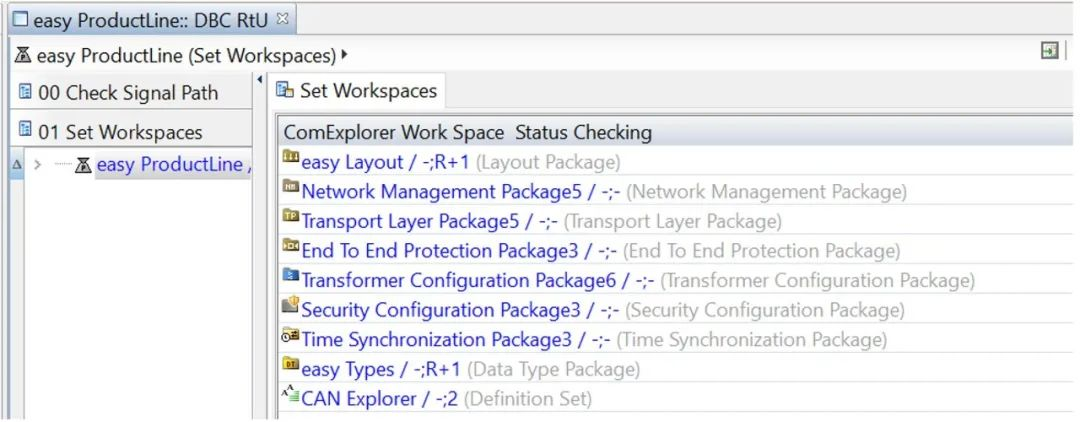Open the breadcrumb arrow after Set Workspaces
Screen dimensions: 1080x422
coord(344,54)
